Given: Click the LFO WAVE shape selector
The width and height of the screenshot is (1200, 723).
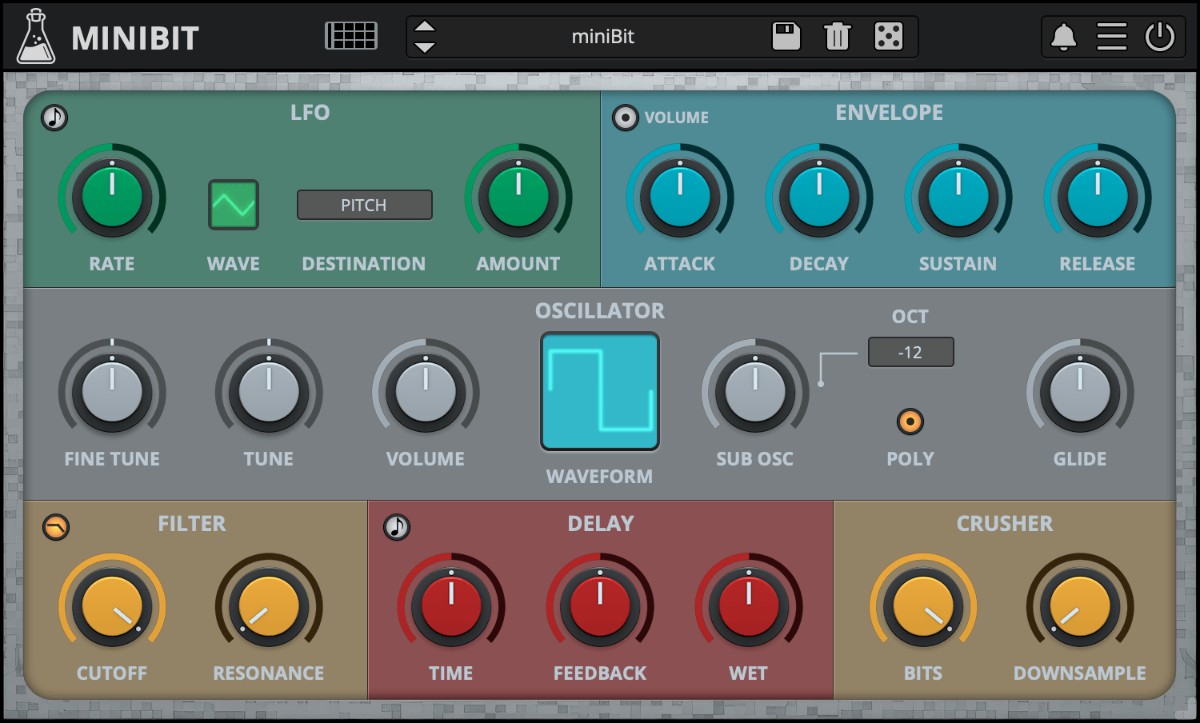Looking at the screenshot, I should 233,204.
